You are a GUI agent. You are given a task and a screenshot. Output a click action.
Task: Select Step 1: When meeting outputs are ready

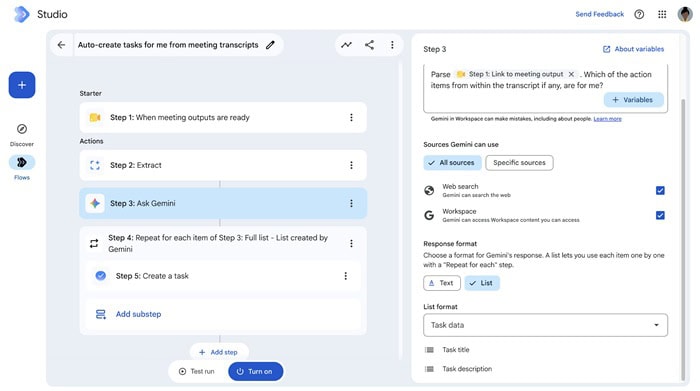coord(223,117)
